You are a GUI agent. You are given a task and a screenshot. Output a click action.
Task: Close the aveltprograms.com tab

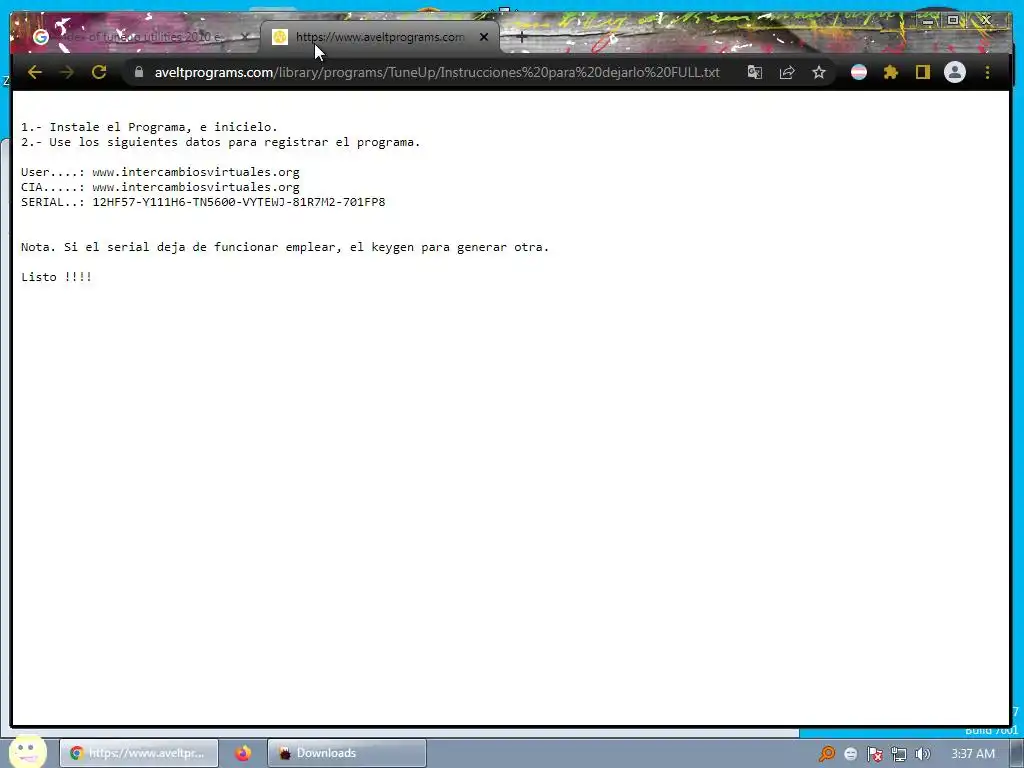pos(484,37)
